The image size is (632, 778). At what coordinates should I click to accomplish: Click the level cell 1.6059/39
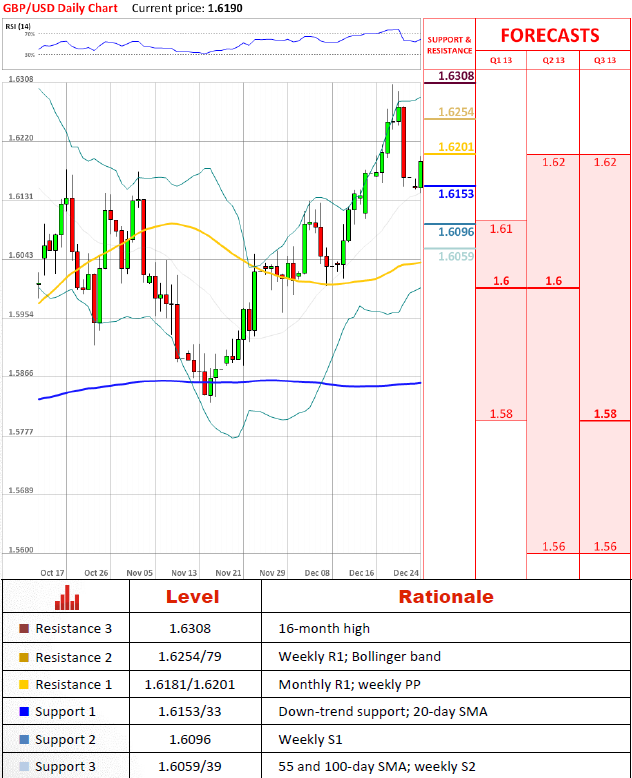coord(190,767)
